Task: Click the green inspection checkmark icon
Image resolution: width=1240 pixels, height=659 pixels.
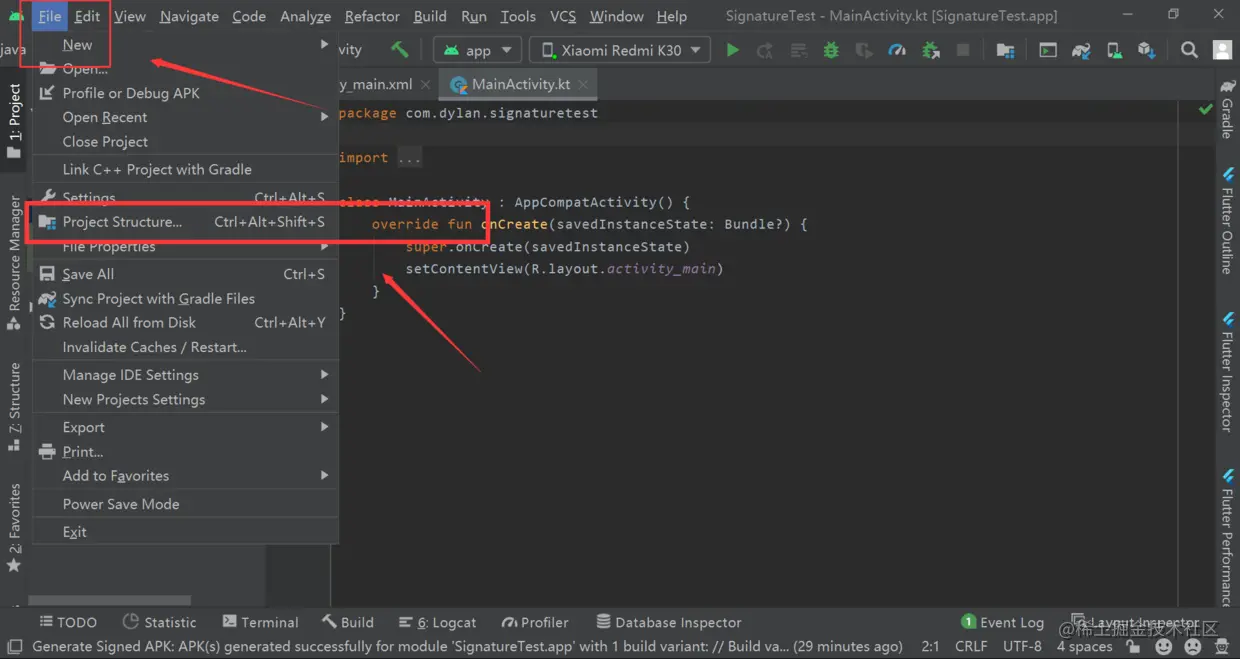Action: pyautogui.click(x=1205, y=110)
